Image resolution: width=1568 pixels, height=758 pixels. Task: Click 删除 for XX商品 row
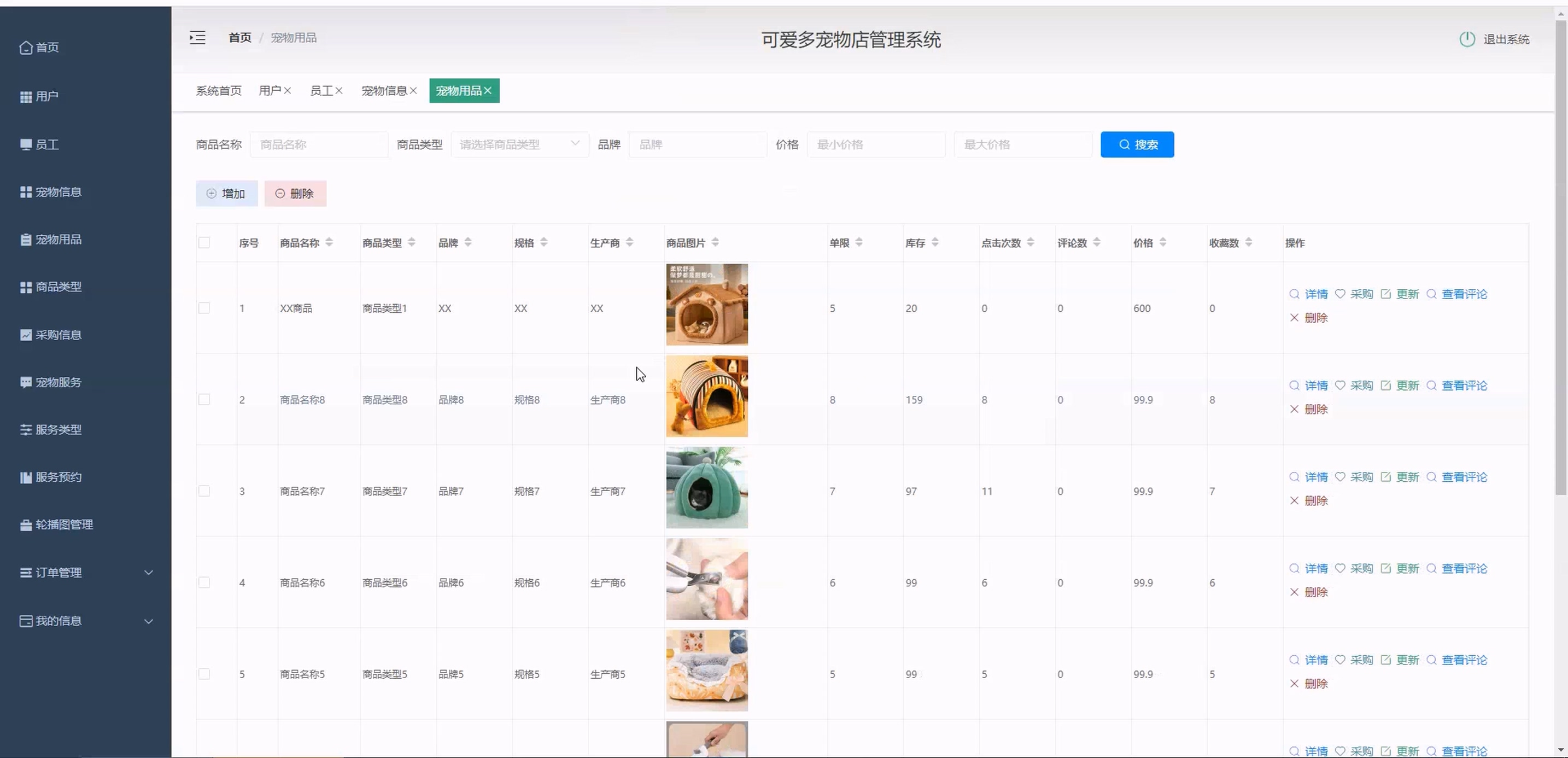coord(1309,318)
